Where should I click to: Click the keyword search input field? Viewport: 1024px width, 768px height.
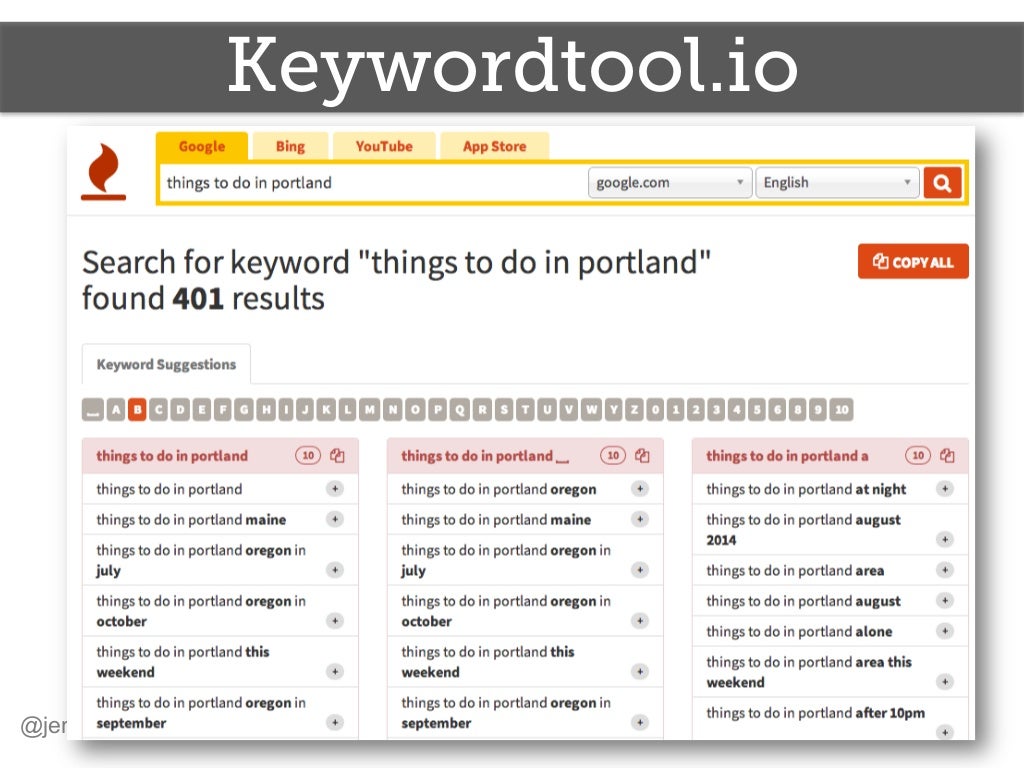tap(374, 183)
